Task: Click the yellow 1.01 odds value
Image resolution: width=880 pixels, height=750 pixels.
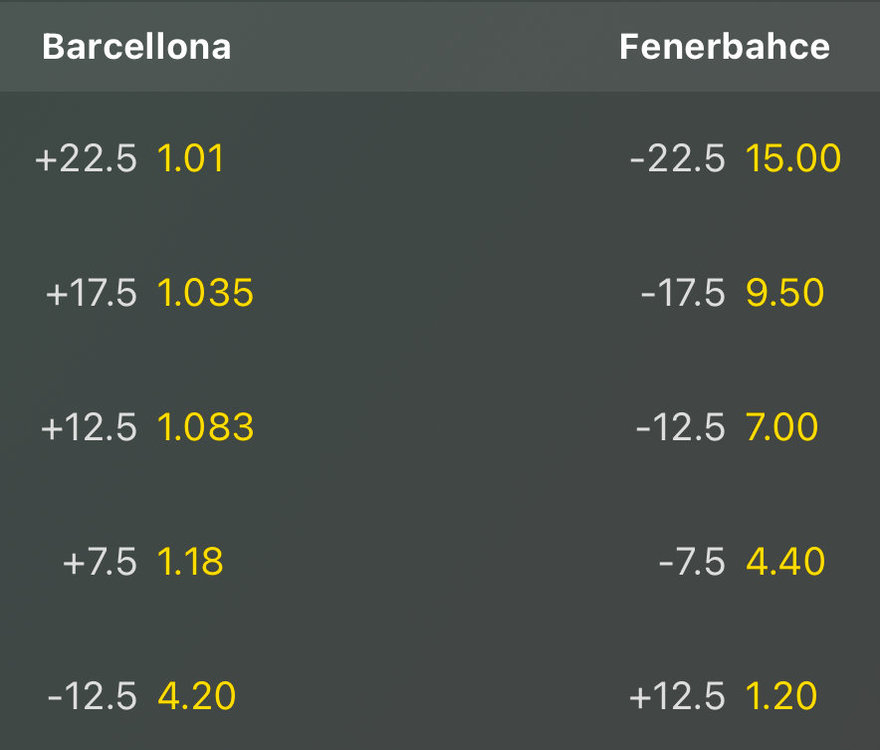Action: (191, 158)
